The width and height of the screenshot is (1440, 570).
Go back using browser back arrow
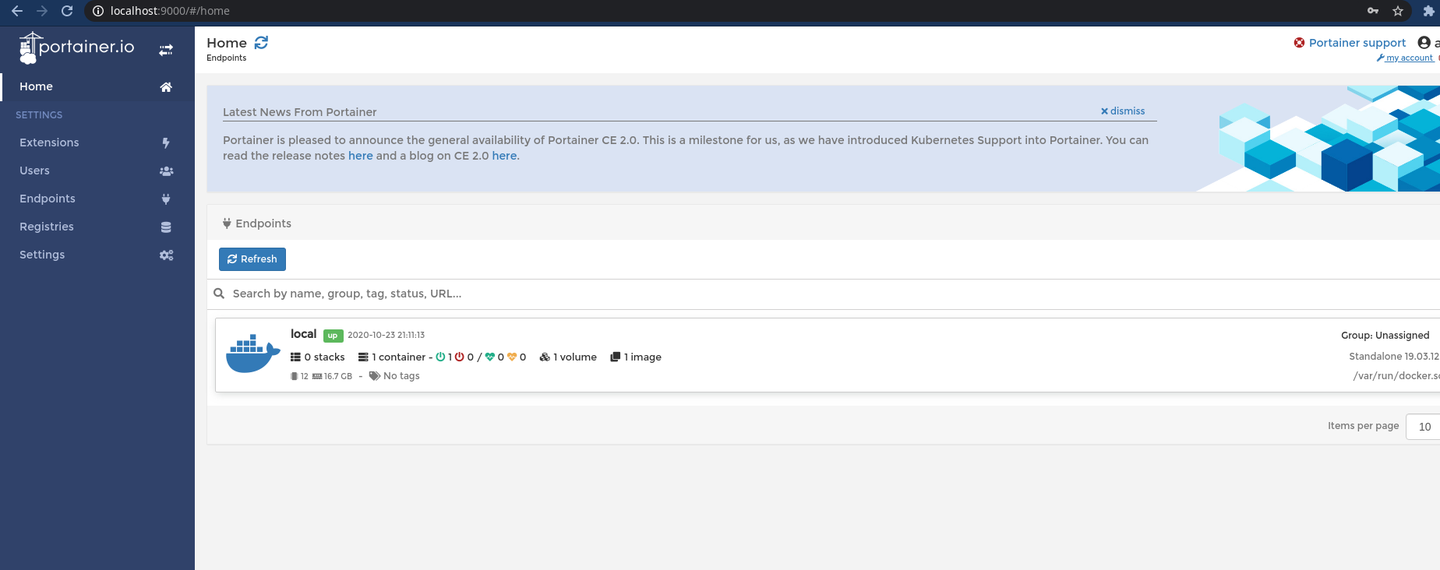pos(16,11)
